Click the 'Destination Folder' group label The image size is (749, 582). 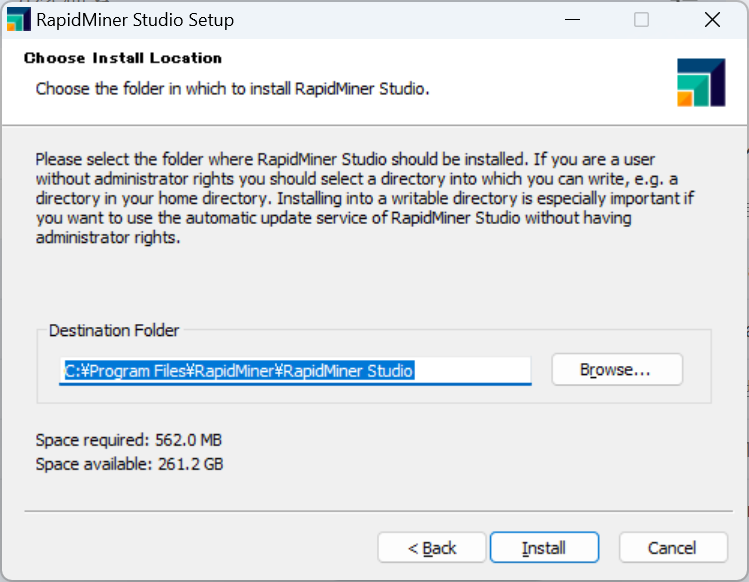pyautogui.click(x=114, y=331)
